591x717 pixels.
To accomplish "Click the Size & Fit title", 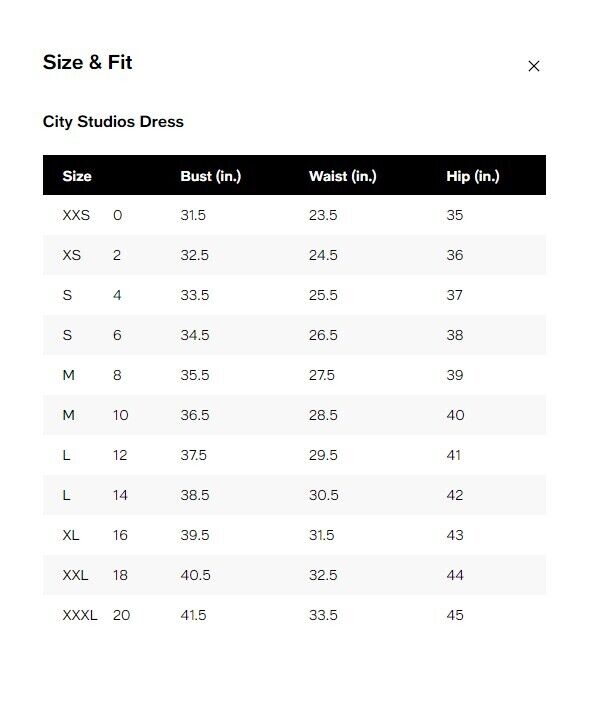I will (x=87, y=62).
